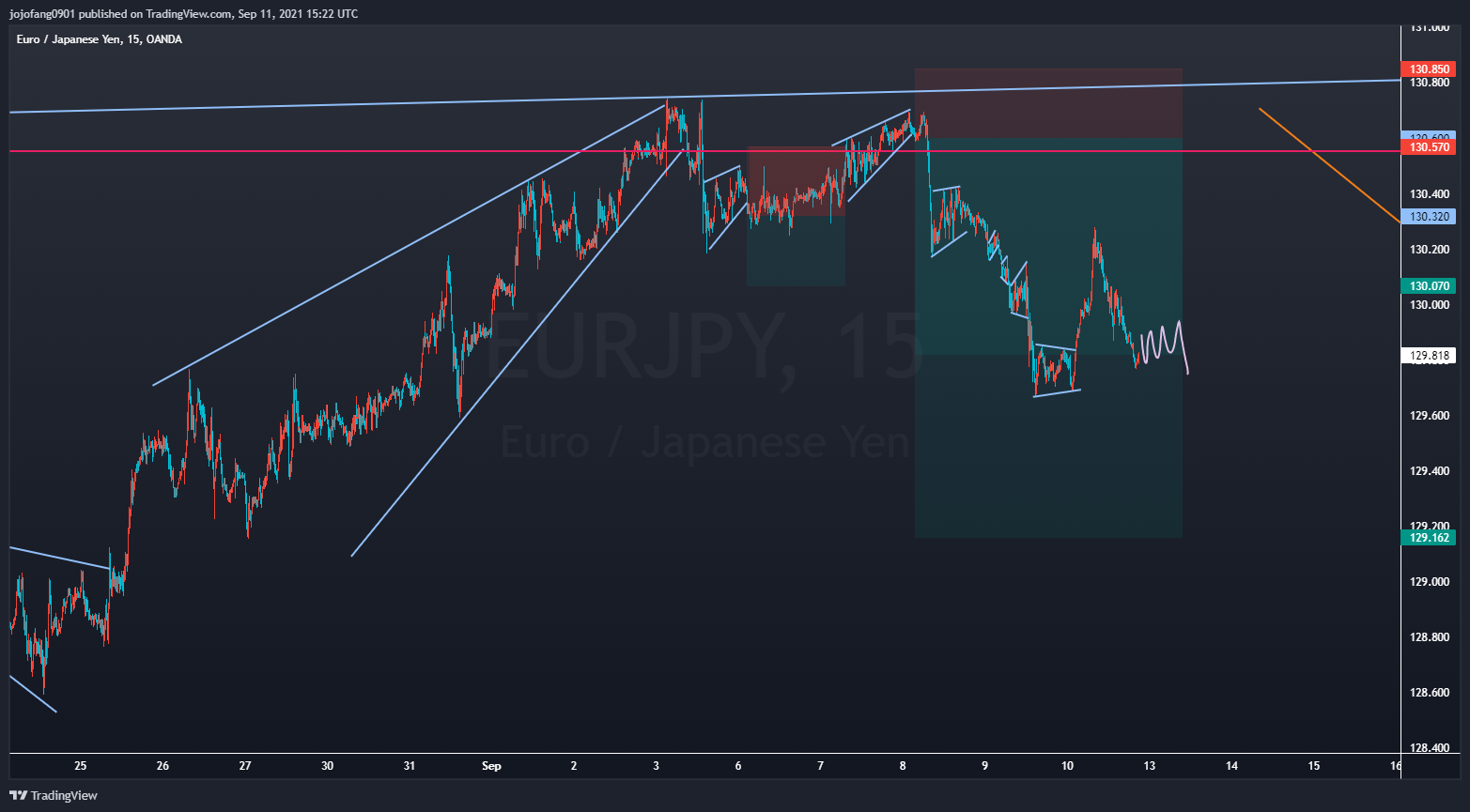This screenshot has height=812, width=1470.
Task: Select the large short position green target zone
Action: pos(1048,338)
